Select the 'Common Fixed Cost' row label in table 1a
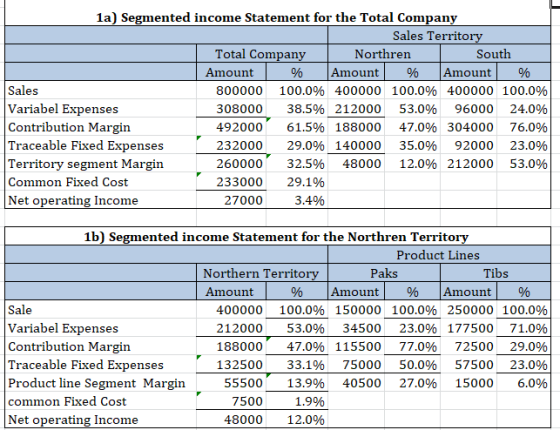 point(100,182)
